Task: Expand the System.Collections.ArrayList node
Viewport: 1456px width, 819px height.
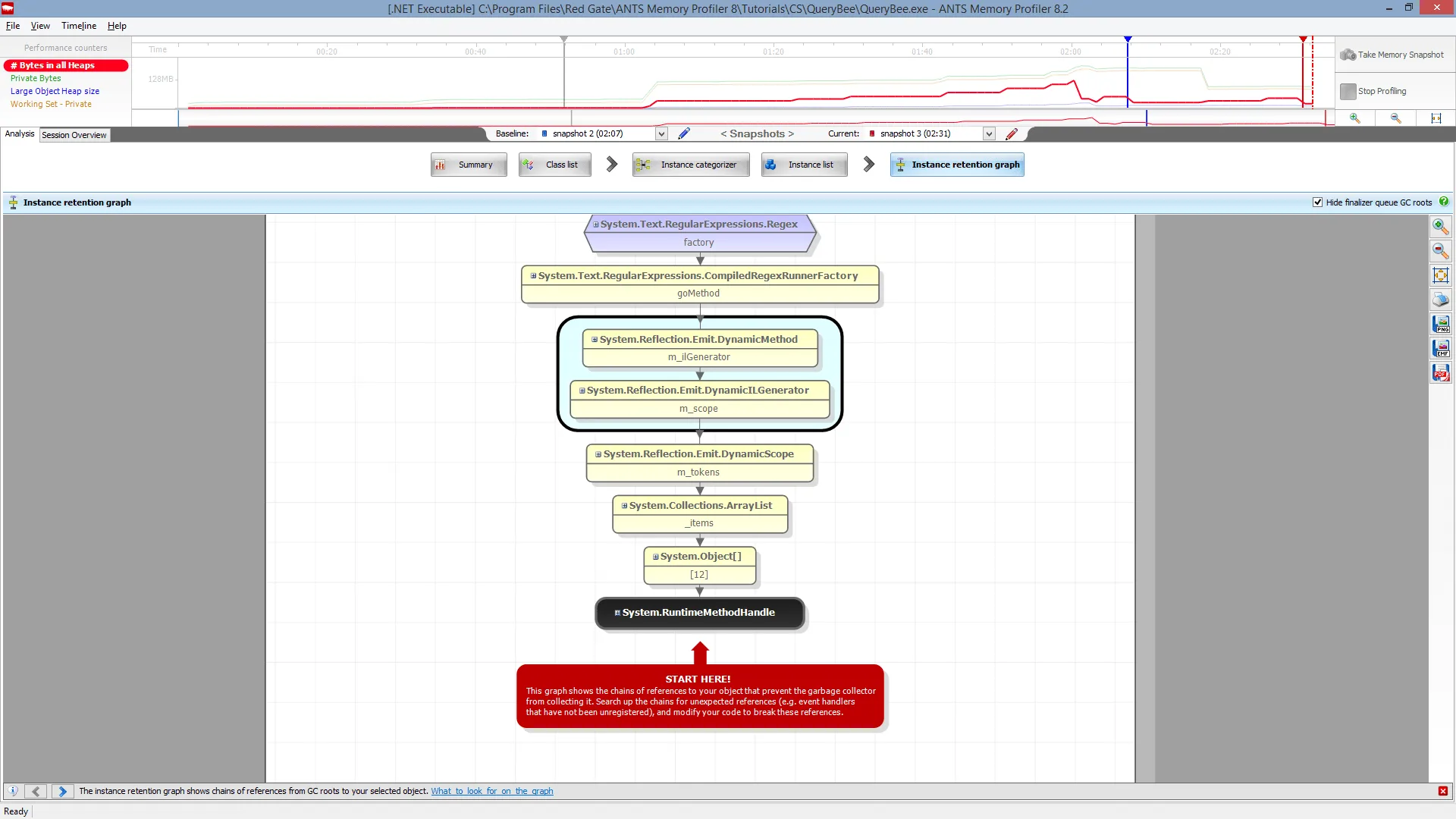Action: click(624, 506)
